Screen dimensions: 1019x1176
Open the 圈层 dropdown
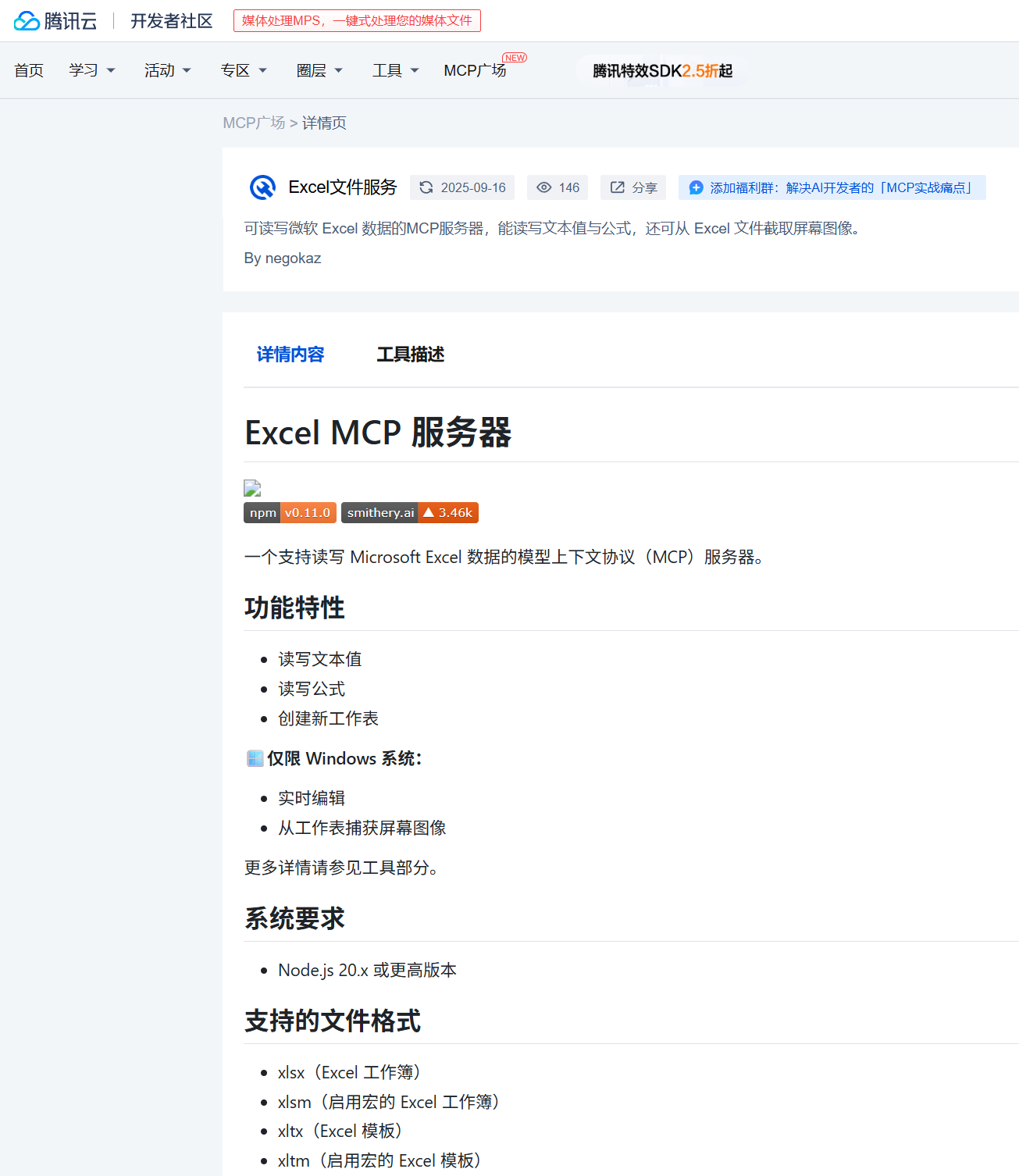tap(319, 70)
